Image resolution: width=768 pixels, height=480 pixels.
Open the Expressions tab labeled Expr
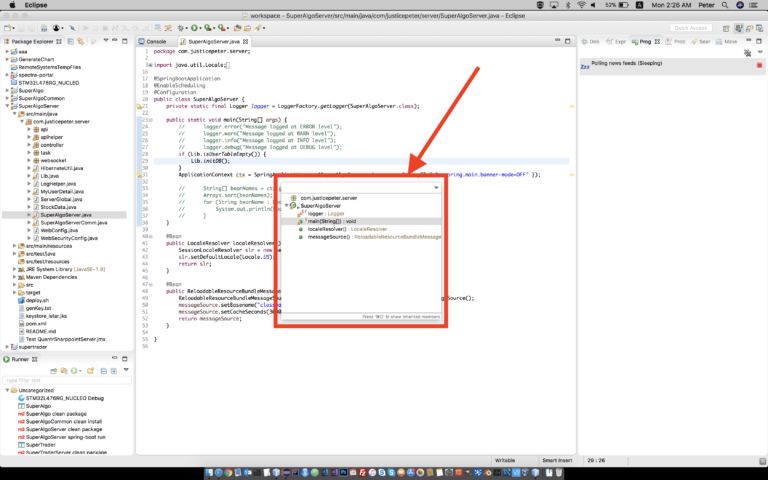[x=616, y=42]
